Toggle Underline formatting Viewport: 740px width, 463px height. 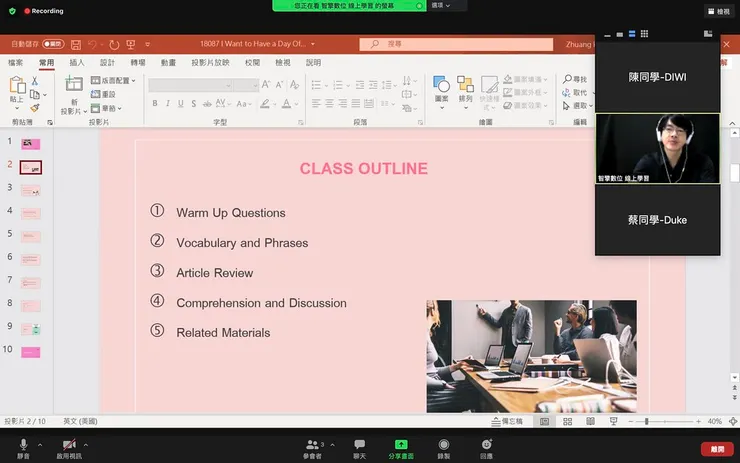click(181, 103)
